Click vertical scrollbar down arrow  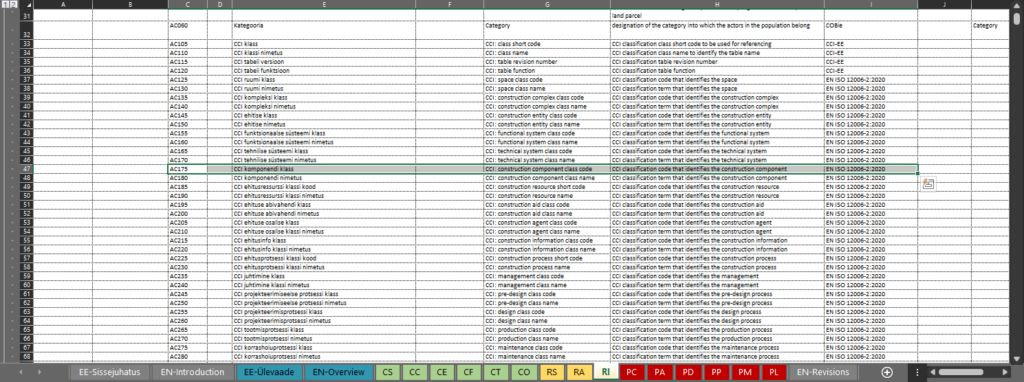[x=1018, y=358]
